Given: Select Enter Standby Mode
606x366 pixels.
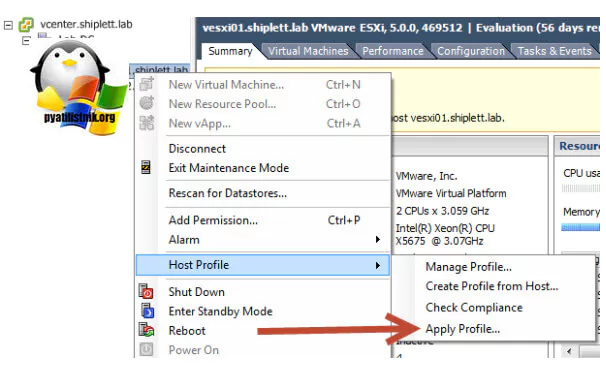Looking at the screenshot, I should click(263, 312).
